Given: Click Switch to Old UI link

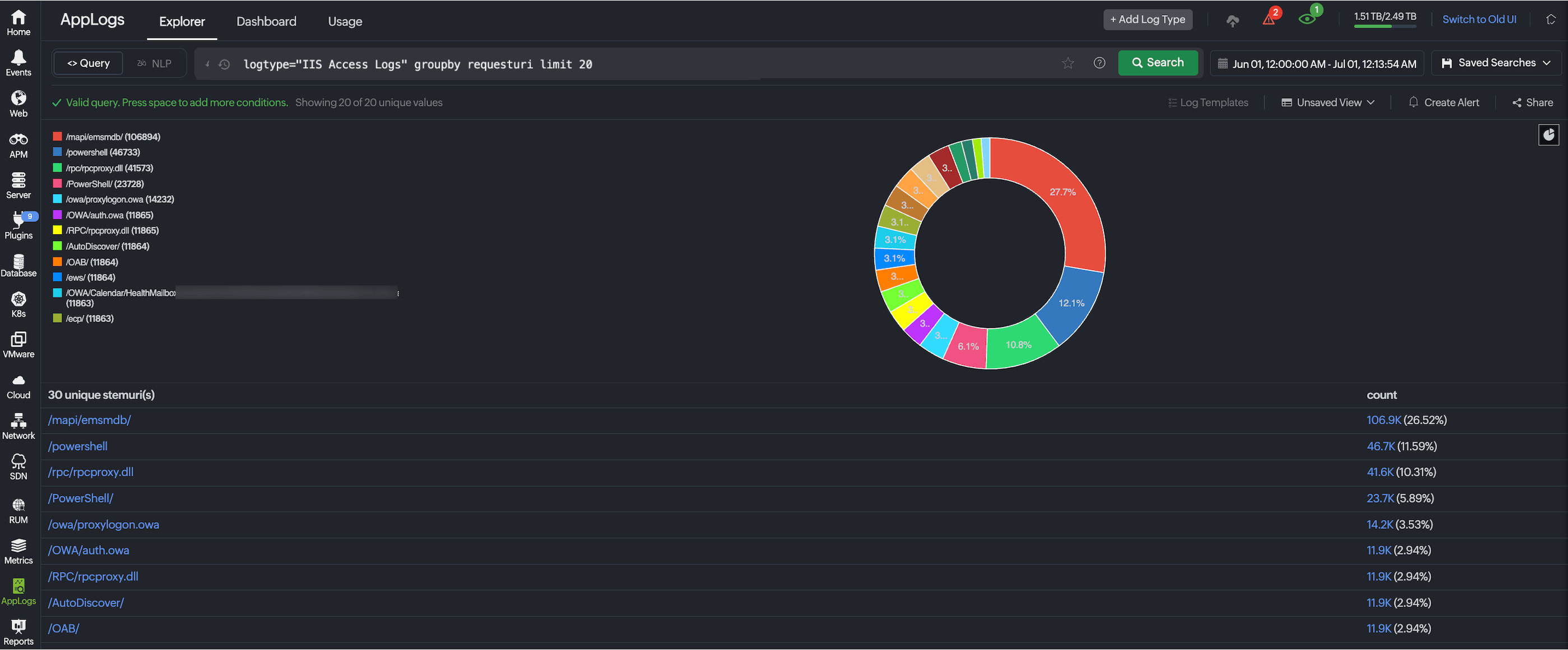Looking at the screenshot, I should (1479, 20).
